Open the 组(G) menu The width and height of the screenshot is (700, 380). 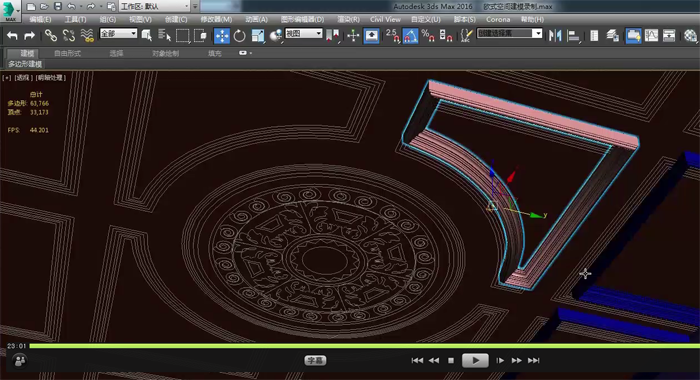coord(108,19)
